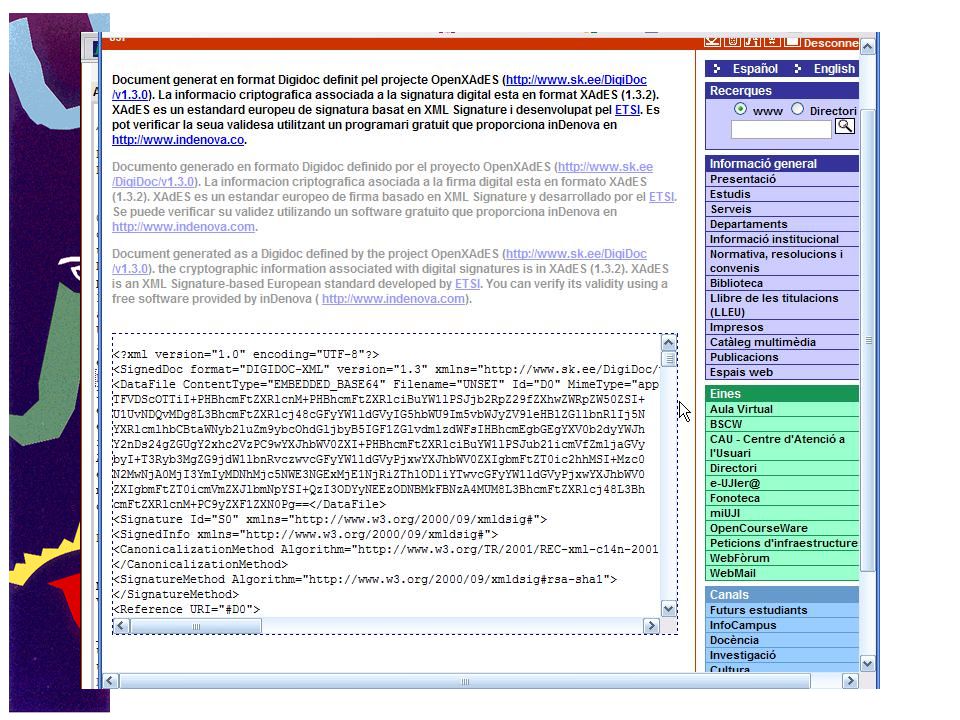Click the XML box vertical scrollbar thumb
This screenshot has width=960, height=720.
669,358
